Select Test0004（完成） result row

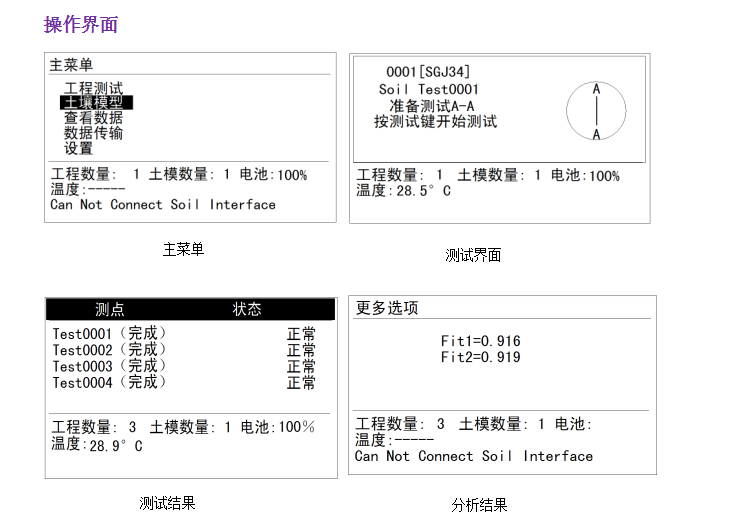coord(110,382)
